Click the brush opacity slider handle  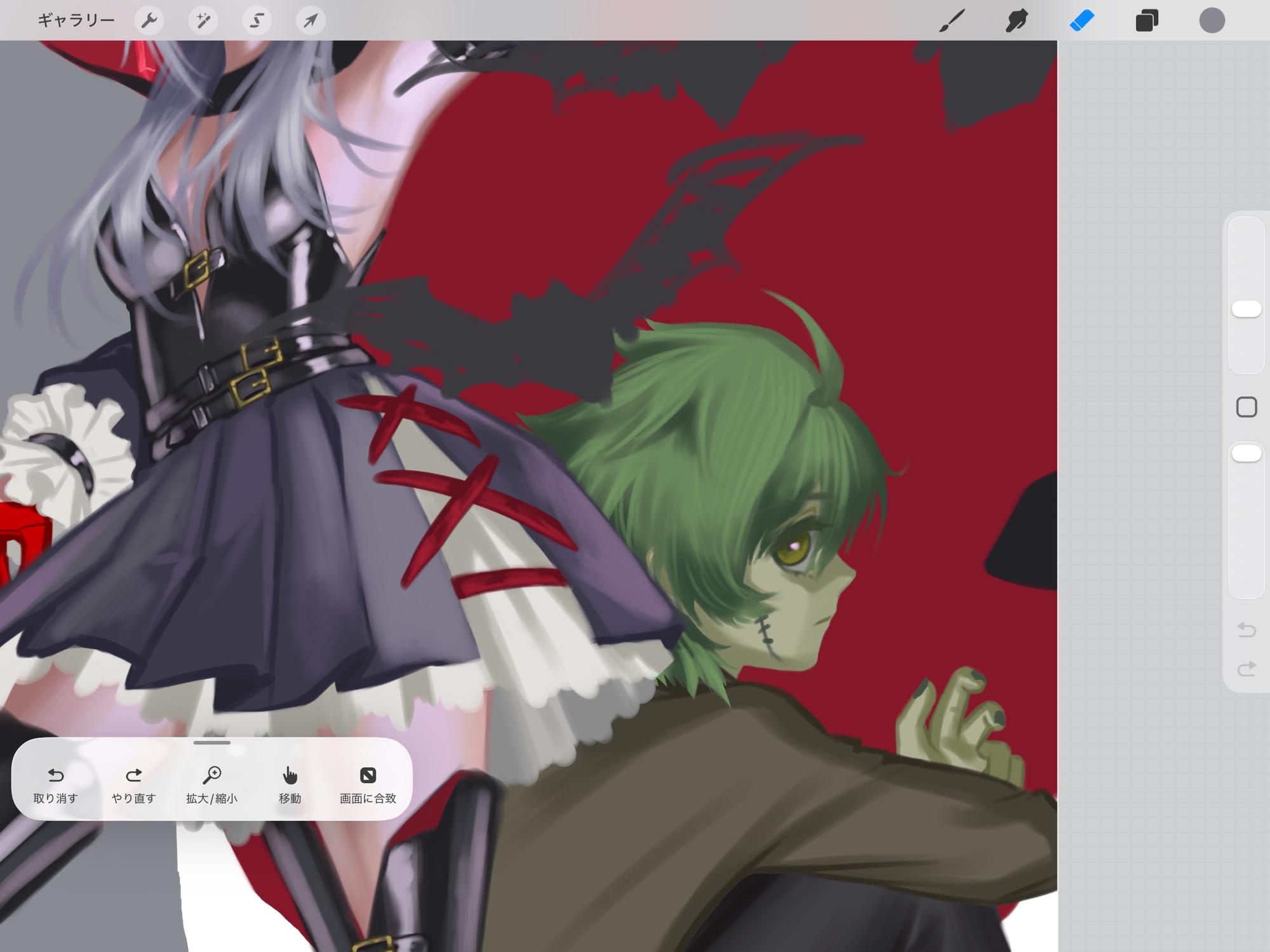[1246, 453]
